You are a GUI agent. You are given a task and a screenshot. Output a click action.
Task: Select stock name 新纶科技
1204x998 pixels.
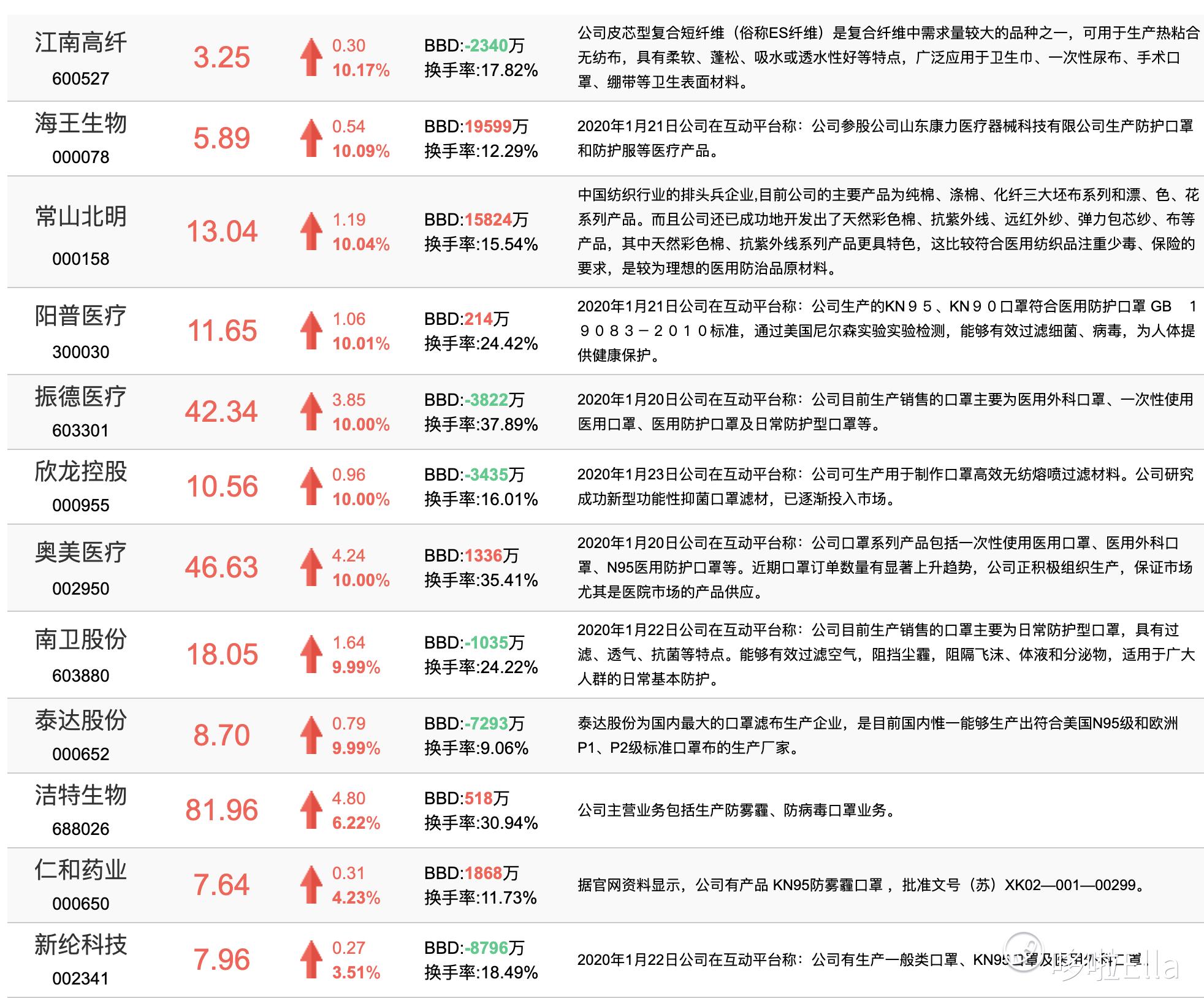[x=81, y=945]
